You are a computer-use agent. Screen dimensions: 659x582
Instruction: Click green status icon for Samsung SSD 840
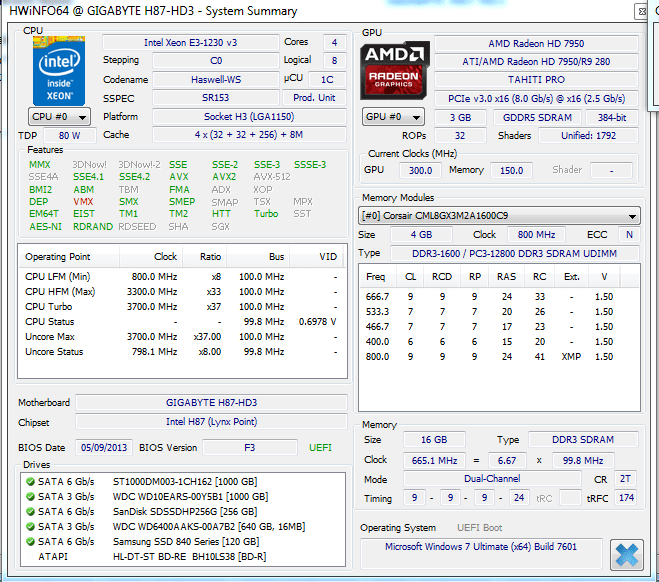[x=30, y=542]
